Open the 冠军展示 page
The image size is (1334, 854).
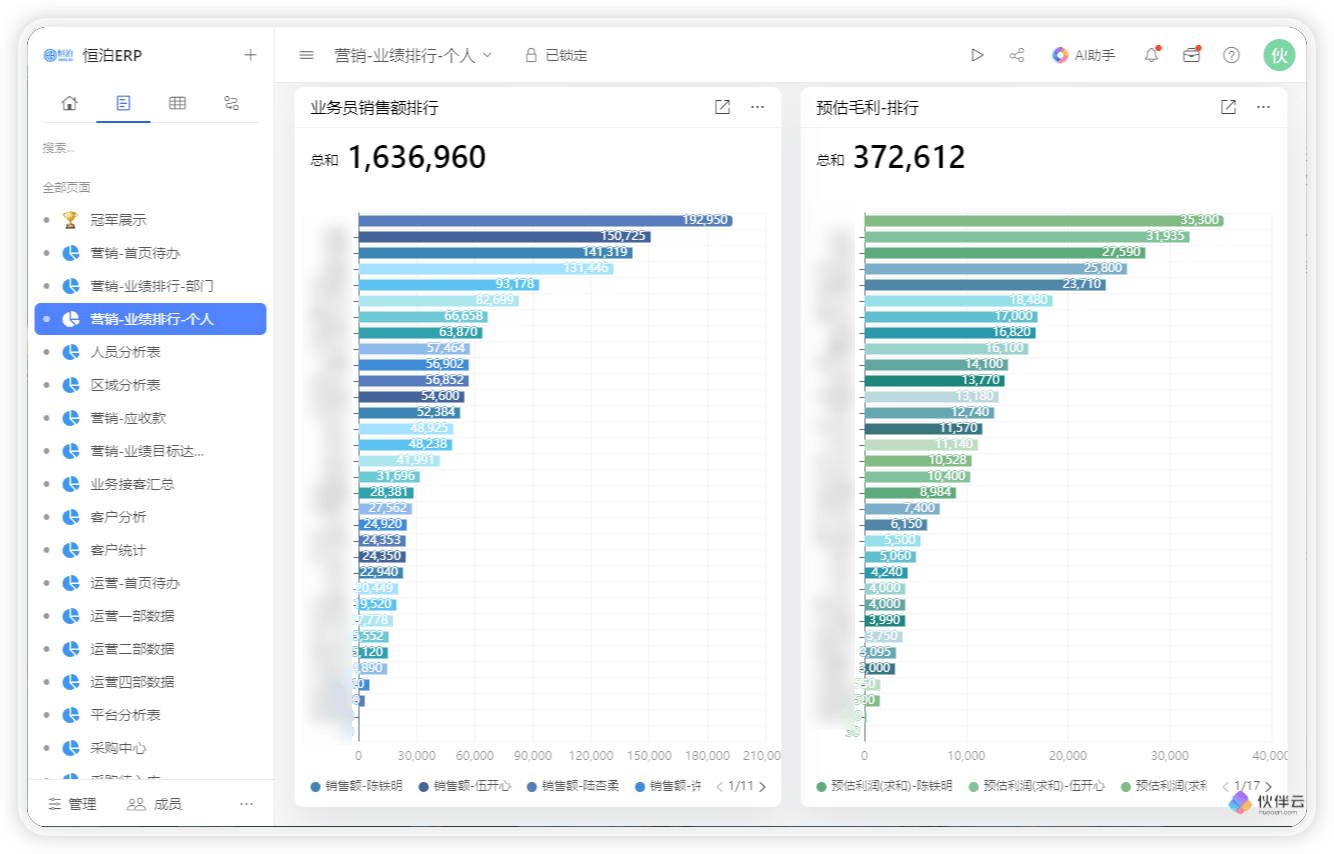pyautogui.click(x=150, y=220)
